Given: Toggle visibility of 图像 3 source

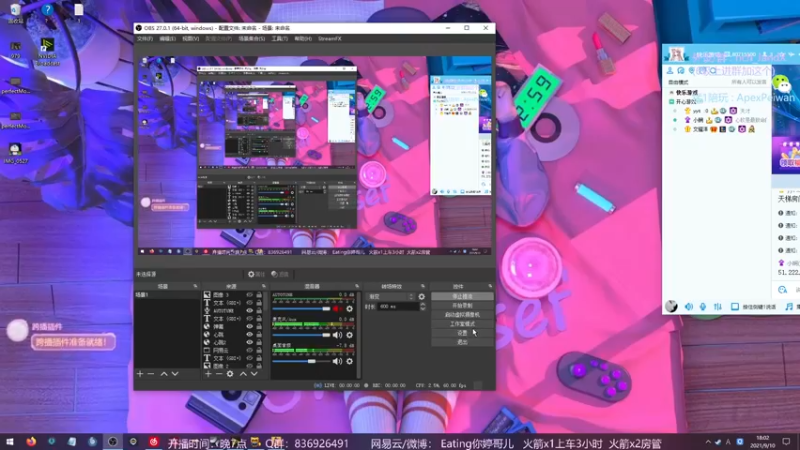Looking at the screenshot, I should [249, 295].
